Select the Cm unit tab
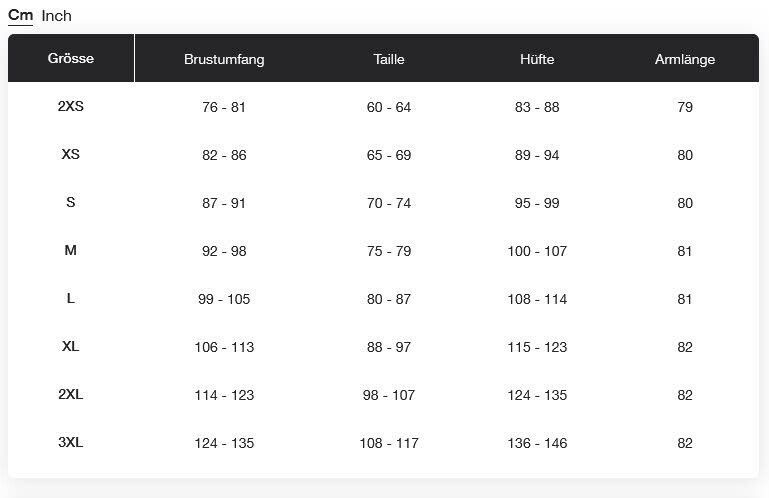769x498 pixels. tap(21, 15)
